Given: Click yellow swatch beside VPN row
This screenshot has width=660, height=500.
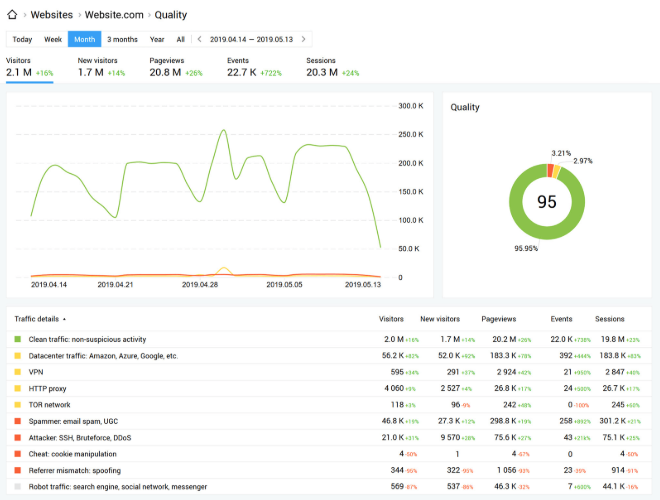Looking at the screenshot, I should coord(18,372).
